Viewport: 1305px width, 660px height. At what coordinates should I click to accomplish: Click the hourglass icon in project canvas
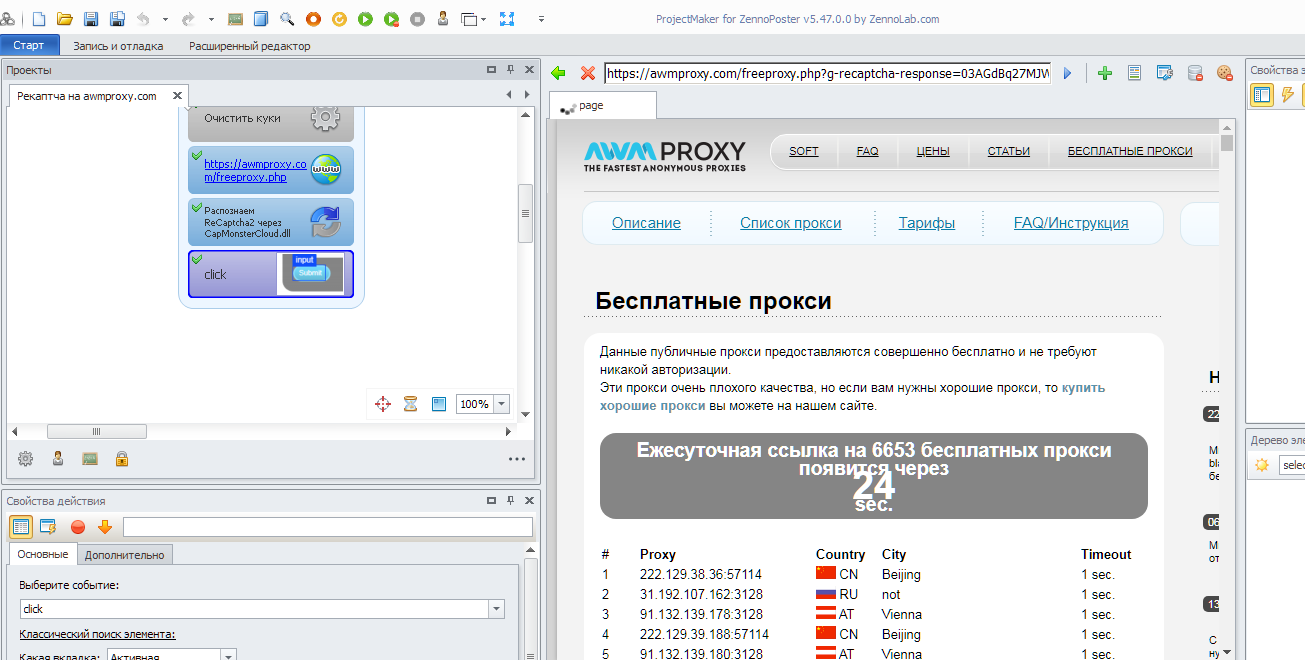[x=410, y=404]
